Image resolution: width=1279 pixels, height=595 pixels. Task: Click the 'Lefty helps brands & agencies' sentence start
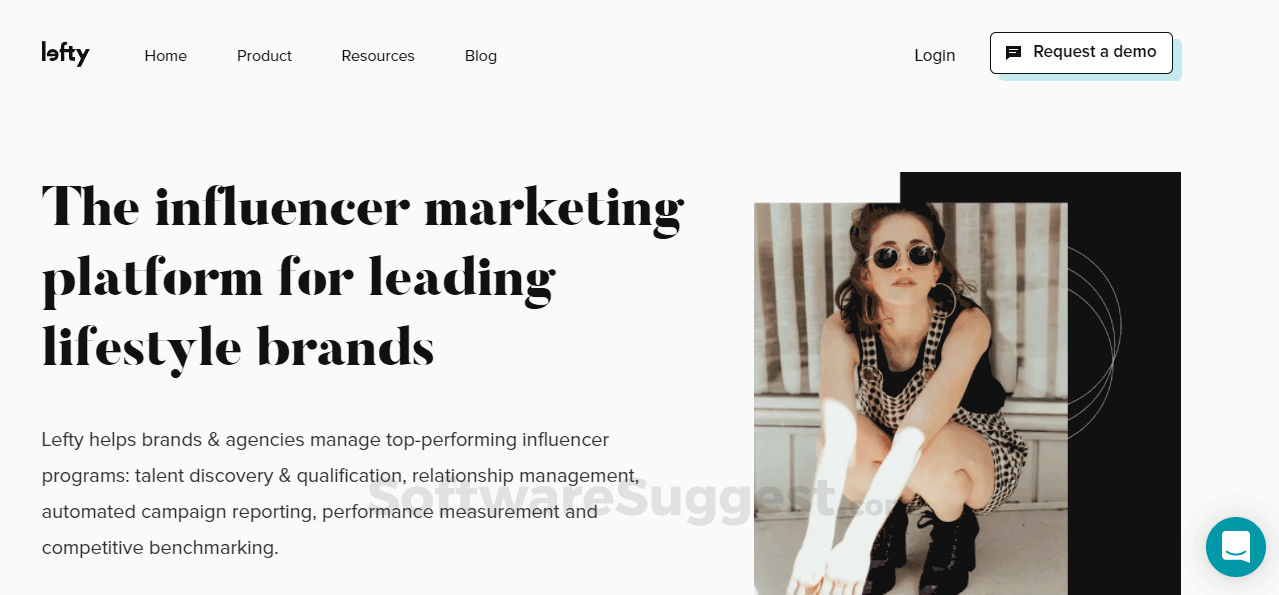[x=173, y=440]
